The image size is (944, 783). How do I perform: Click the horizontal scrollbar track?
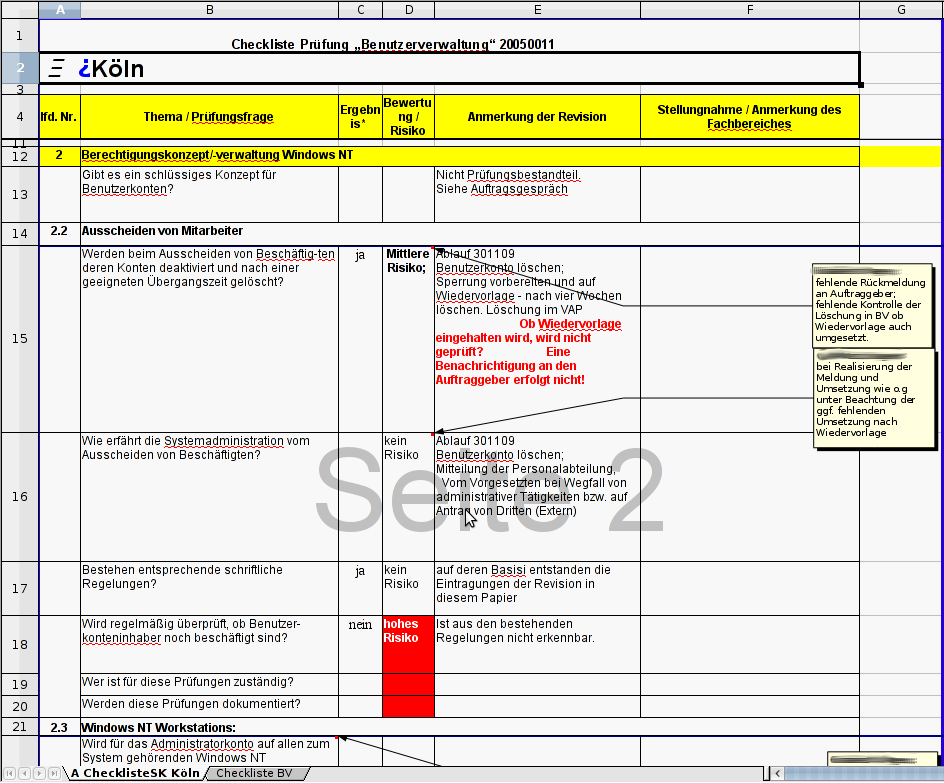[x=863, y=773]
